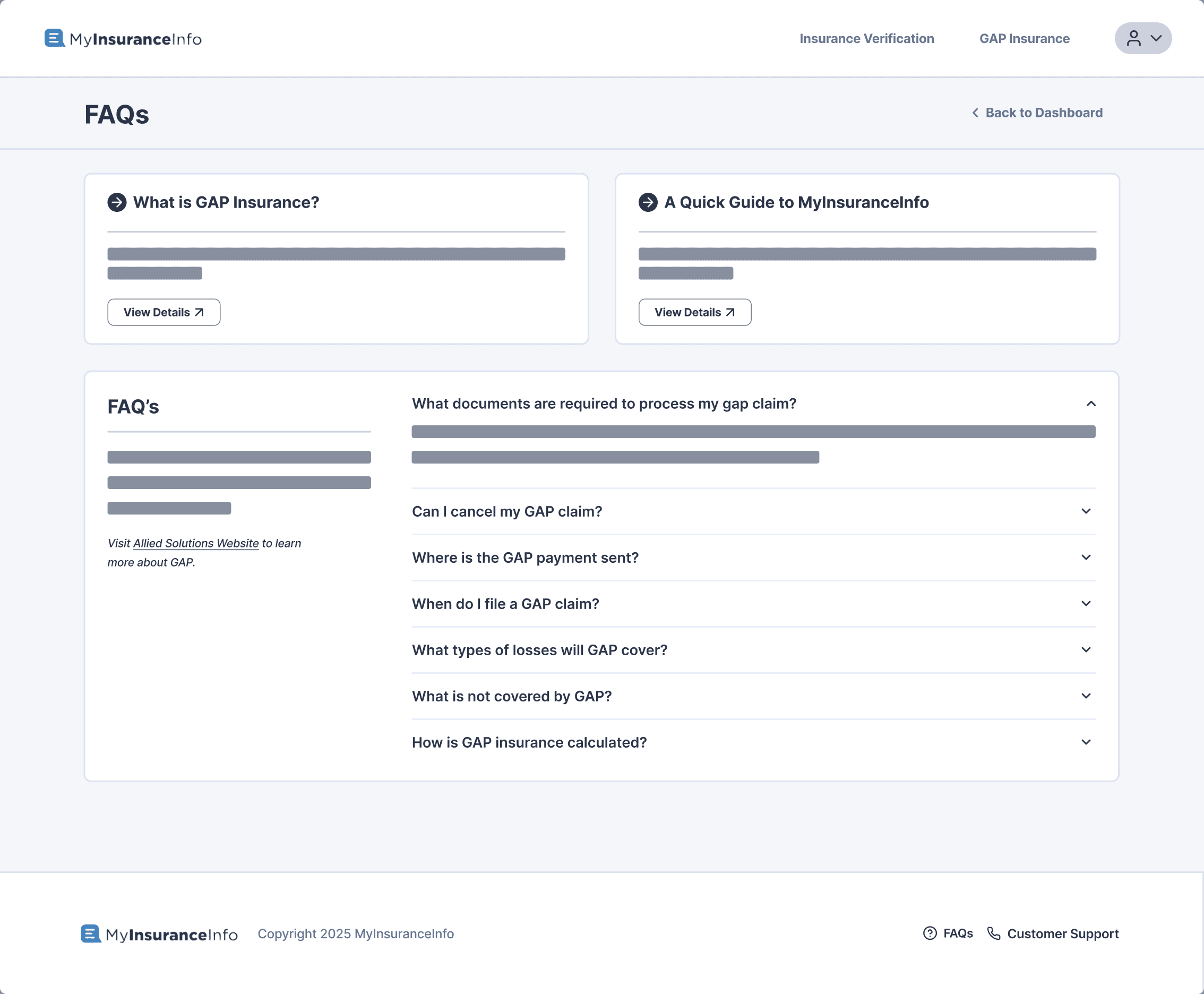Image resolution: width=1204 pixels, height=994 pixels.
Task: Click arrow icon beside Quick Guide to MyInsuranceInfo
Action: point(648,202)
